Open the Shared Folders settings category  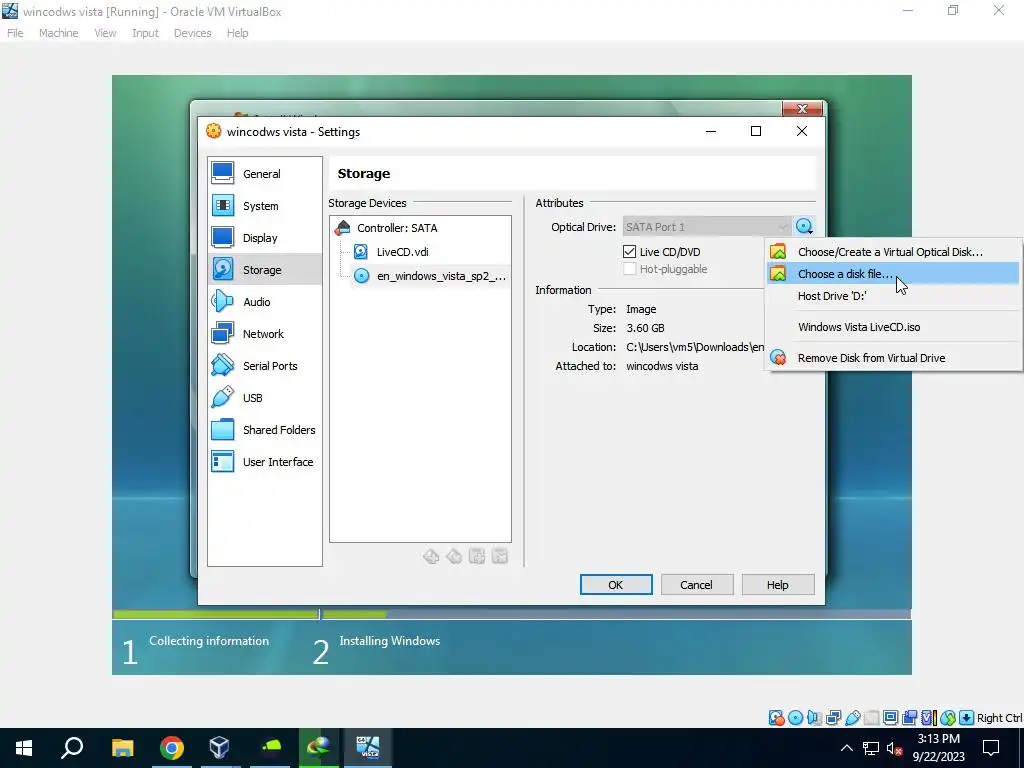(264, 430)
